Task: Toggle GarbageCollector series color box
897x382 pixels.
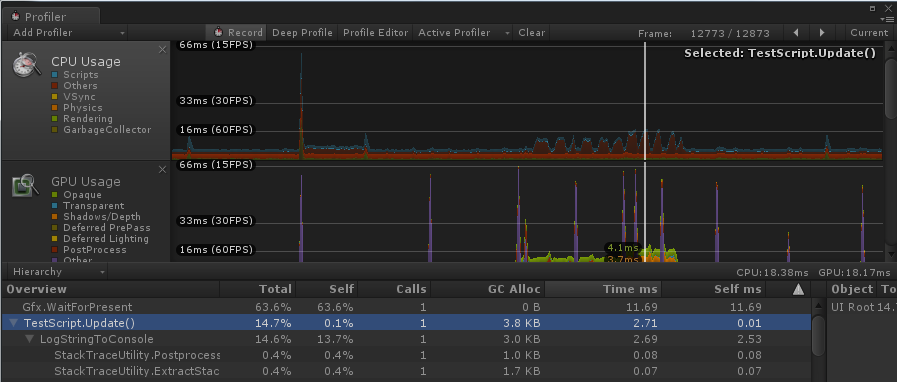Action: pyautogui.click(x=55, y=130)
